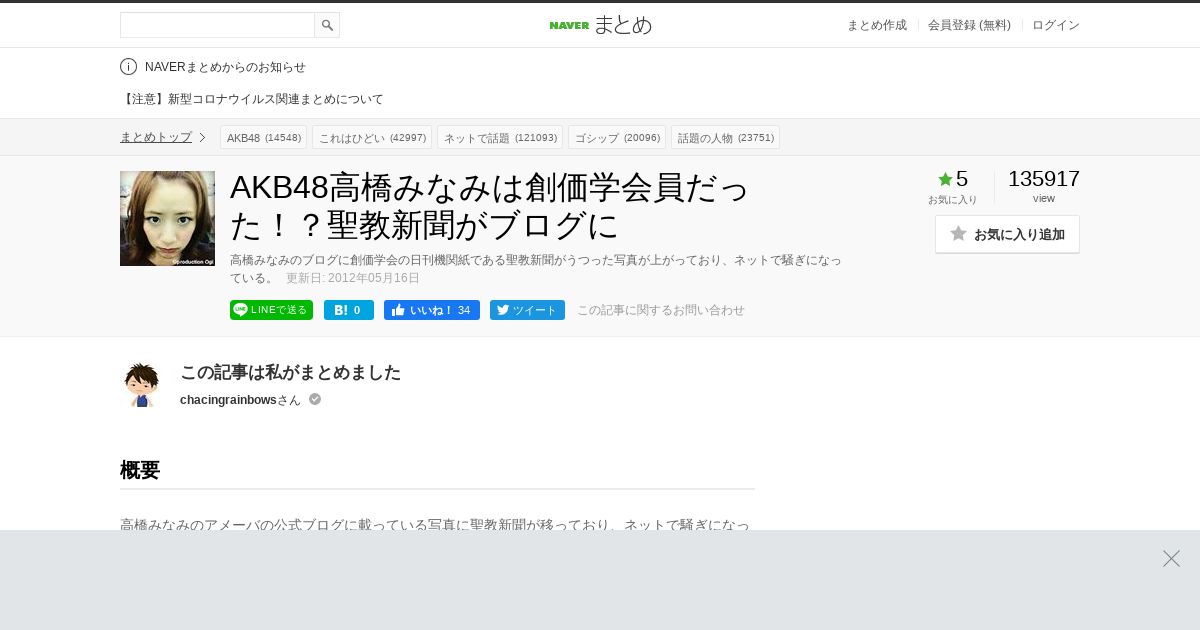Image resolution: width=1200 pixels, height=630 pixels.
Task: Open この記事に関するお問い合わせ link
Action: pos(661,310)
